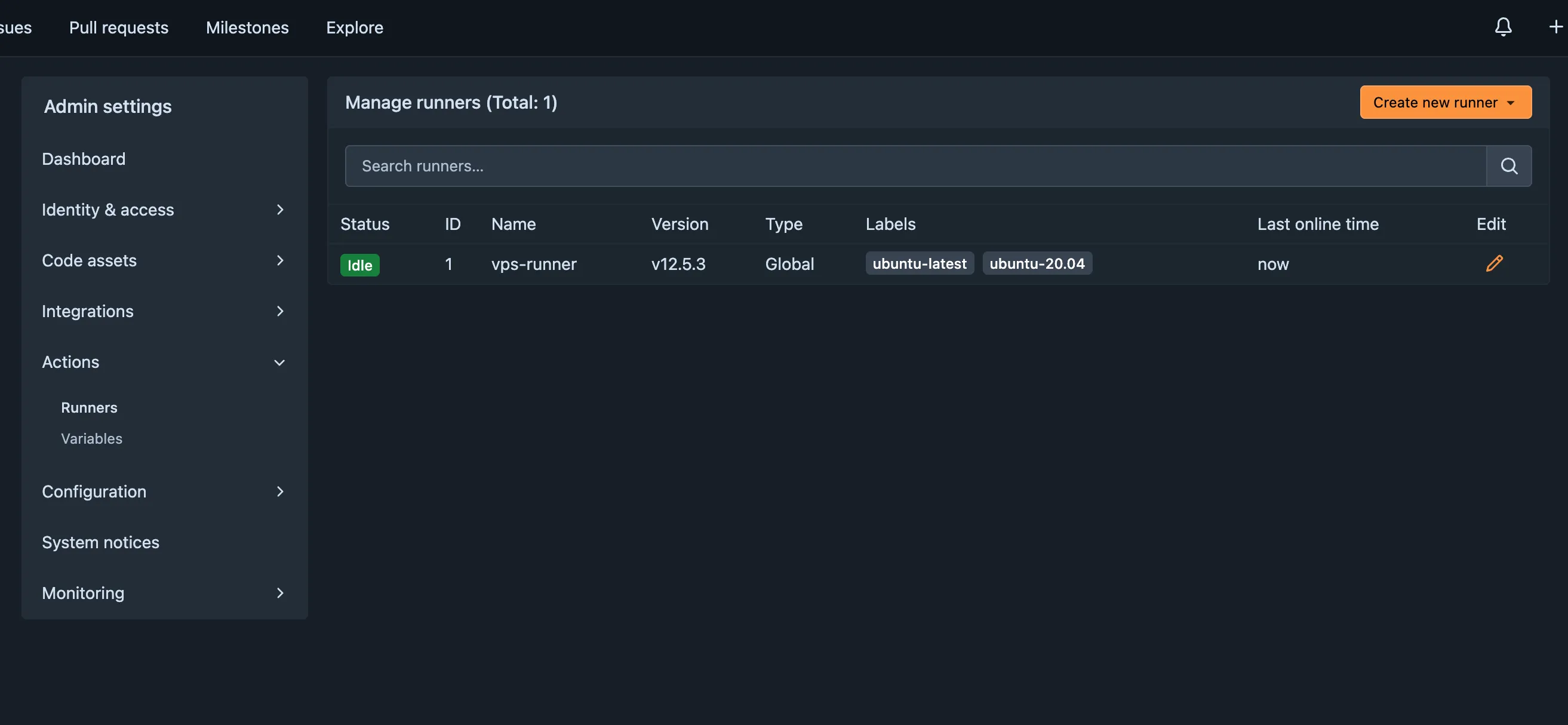Screen dimensions: 1568x725
Task: Open the notifications bell
Action: pyautogui.click(x=1503, y=27)
